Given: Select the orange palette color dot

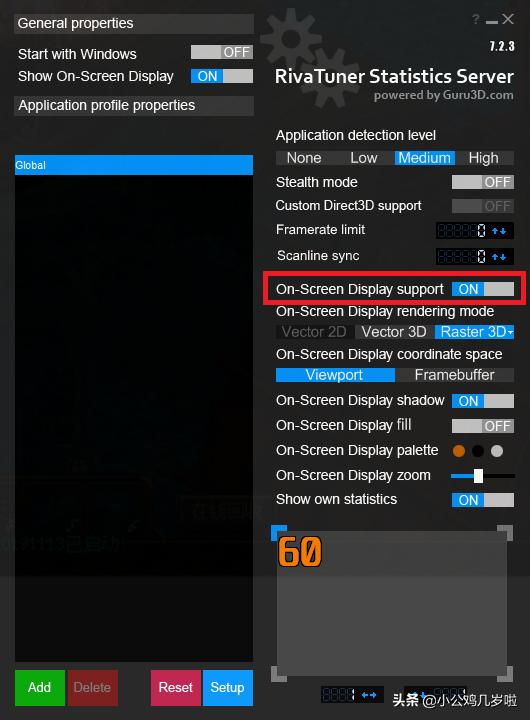Looking at the screenshot, I should tap(458, 451).
